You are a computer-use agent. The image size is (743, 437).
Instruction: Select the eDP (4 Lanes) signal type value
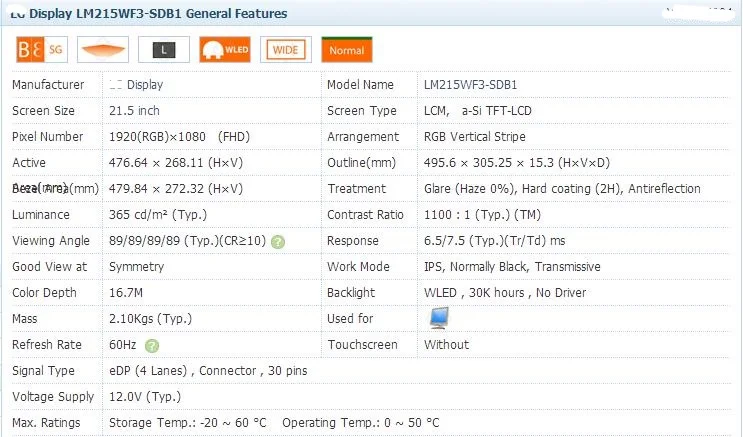tap(208, 371)
